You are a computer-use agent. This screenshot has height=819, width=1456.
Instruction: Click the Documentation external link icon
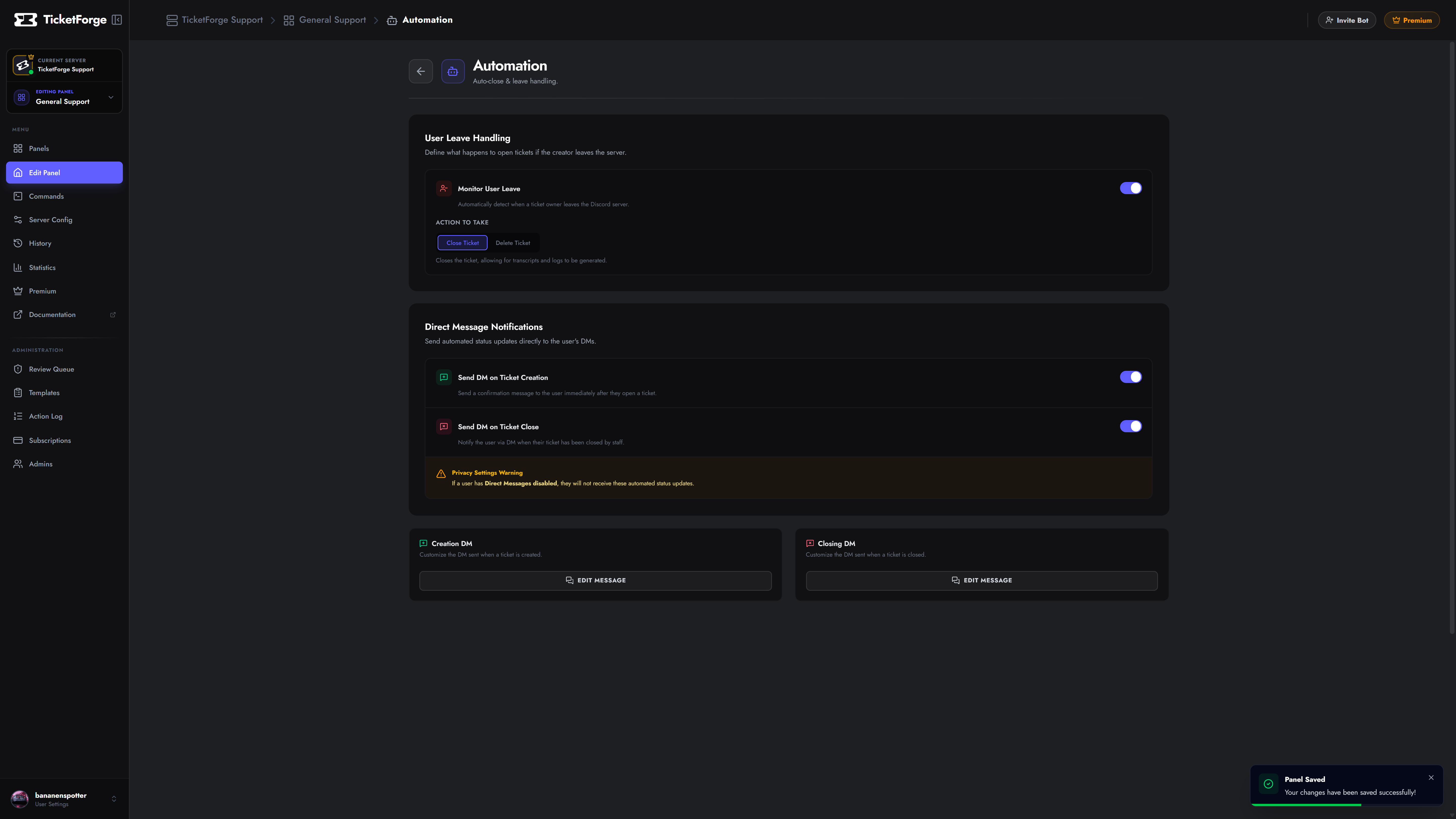click(18, 315)
